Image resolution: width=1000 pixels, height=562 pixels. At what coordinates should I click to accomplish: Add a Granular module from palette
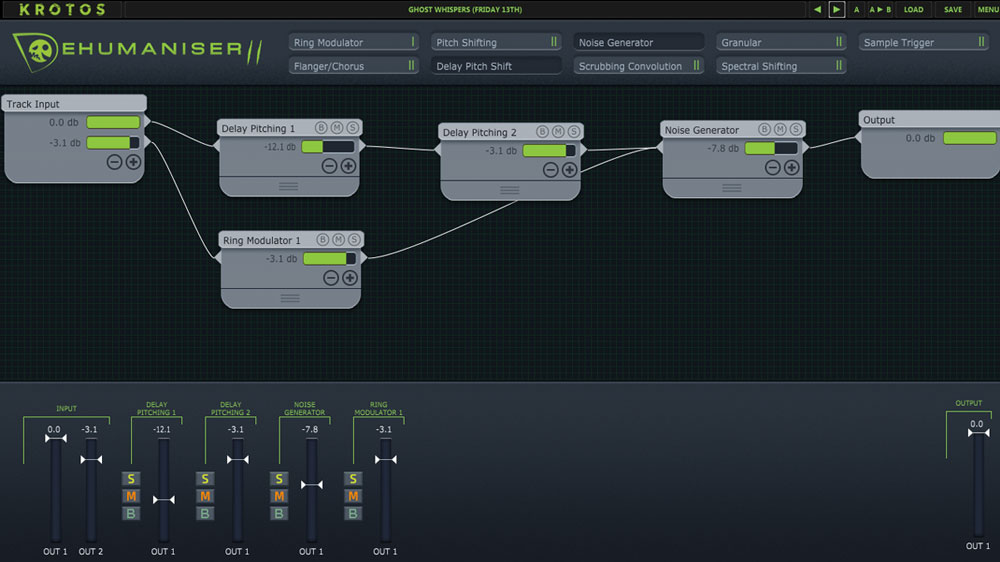point(781,42)
